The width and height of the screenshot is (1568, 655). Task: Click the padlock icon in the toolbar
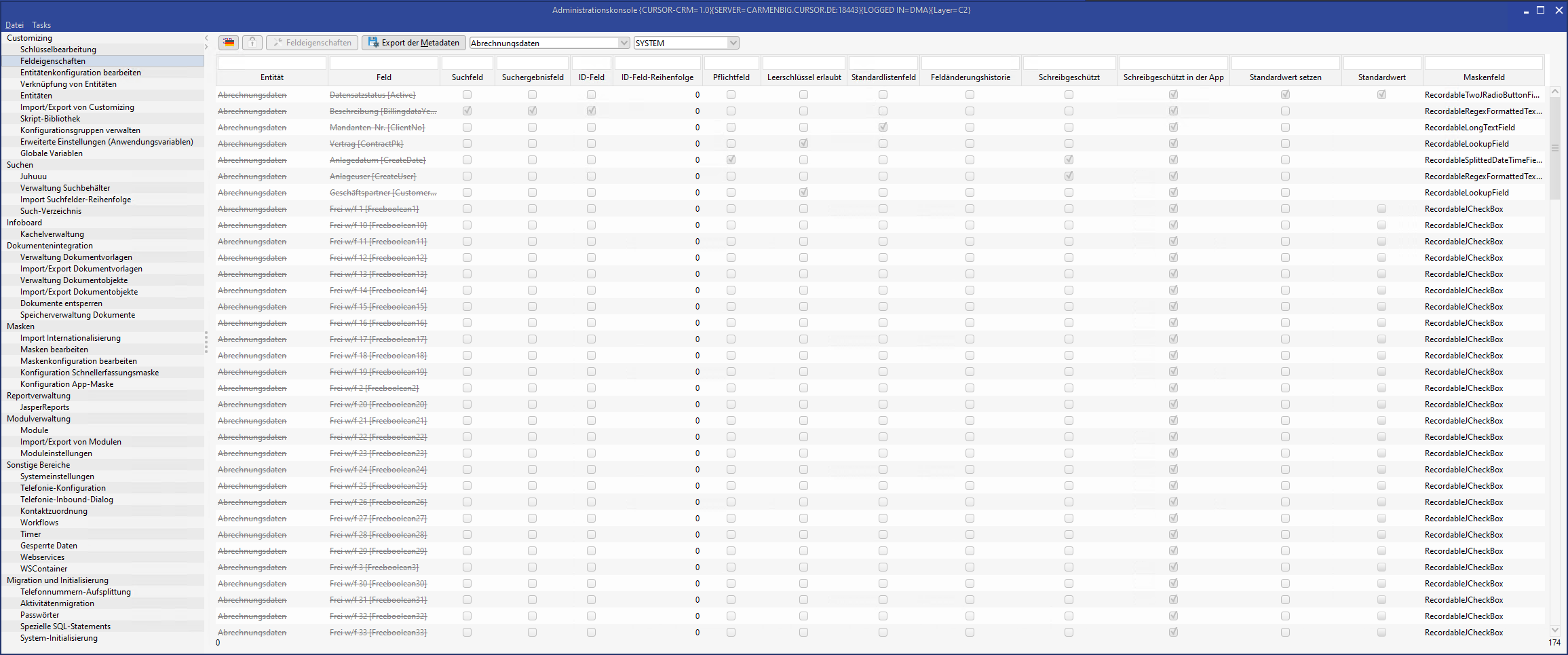tap(252, 43)
